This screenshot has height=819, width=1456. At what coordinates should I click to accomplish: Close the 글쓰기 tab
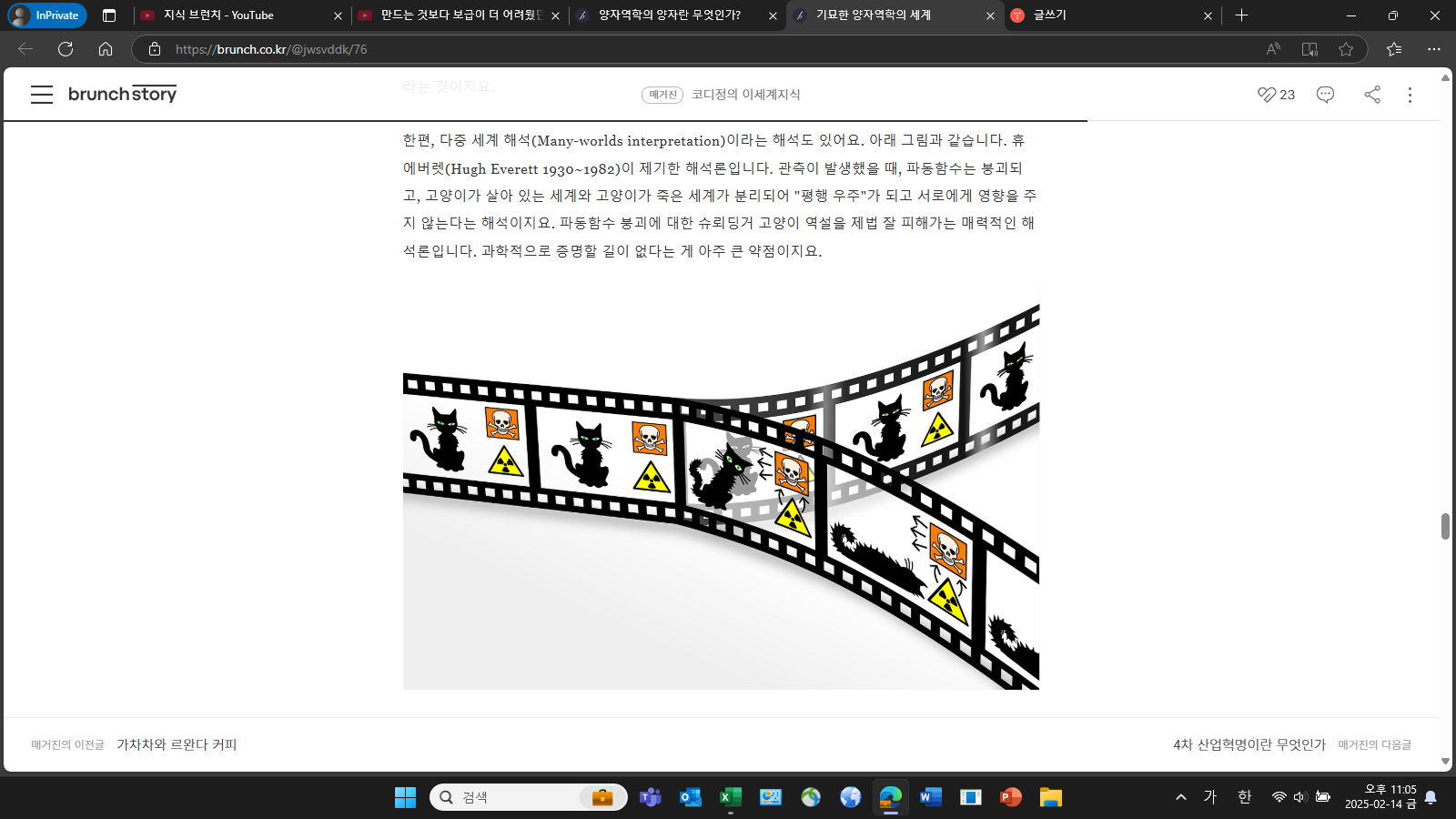(x=1208, y=15)
